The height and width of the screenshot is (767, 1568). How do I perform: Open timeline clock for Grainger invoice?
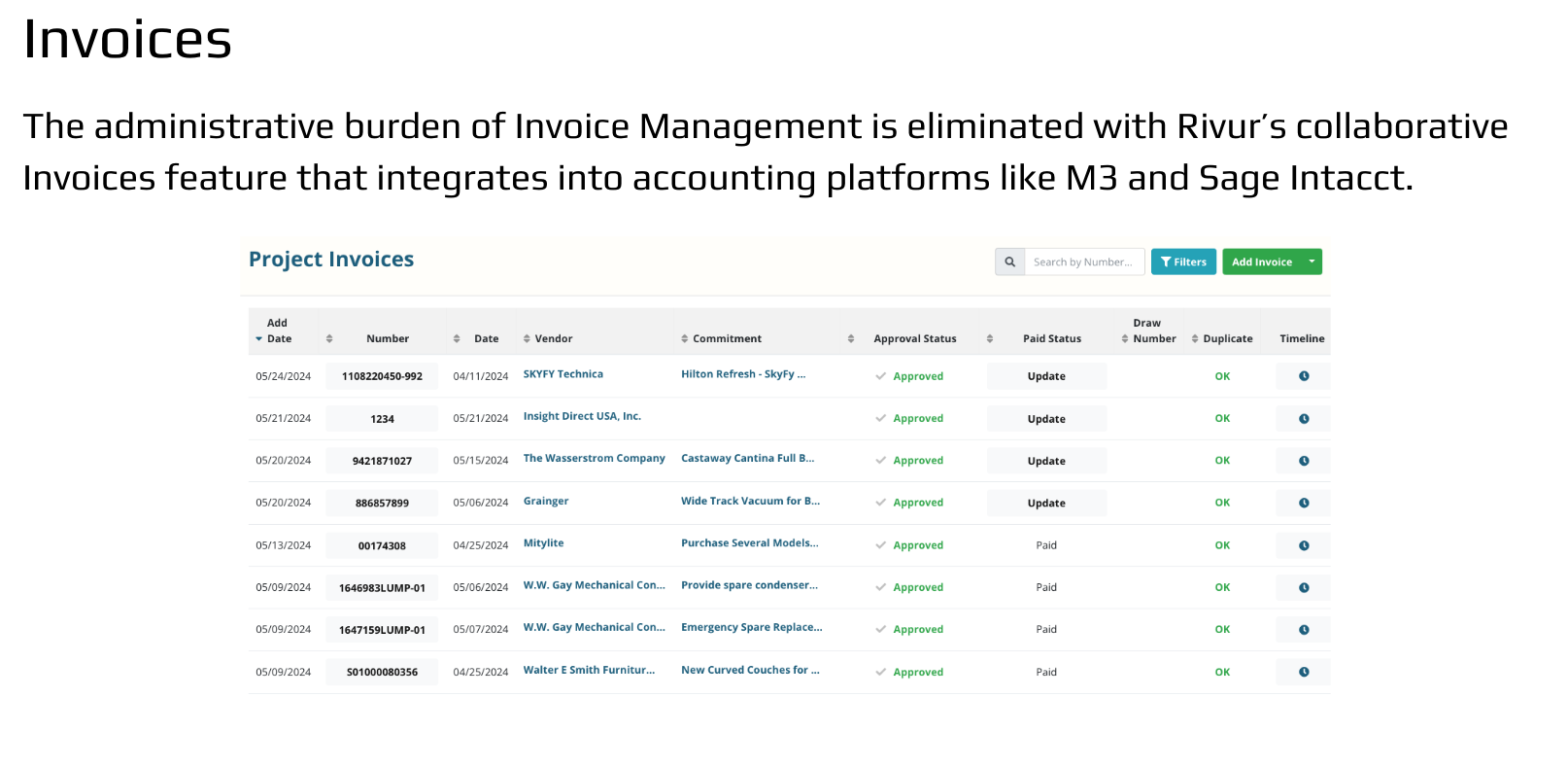point(1304,504)
